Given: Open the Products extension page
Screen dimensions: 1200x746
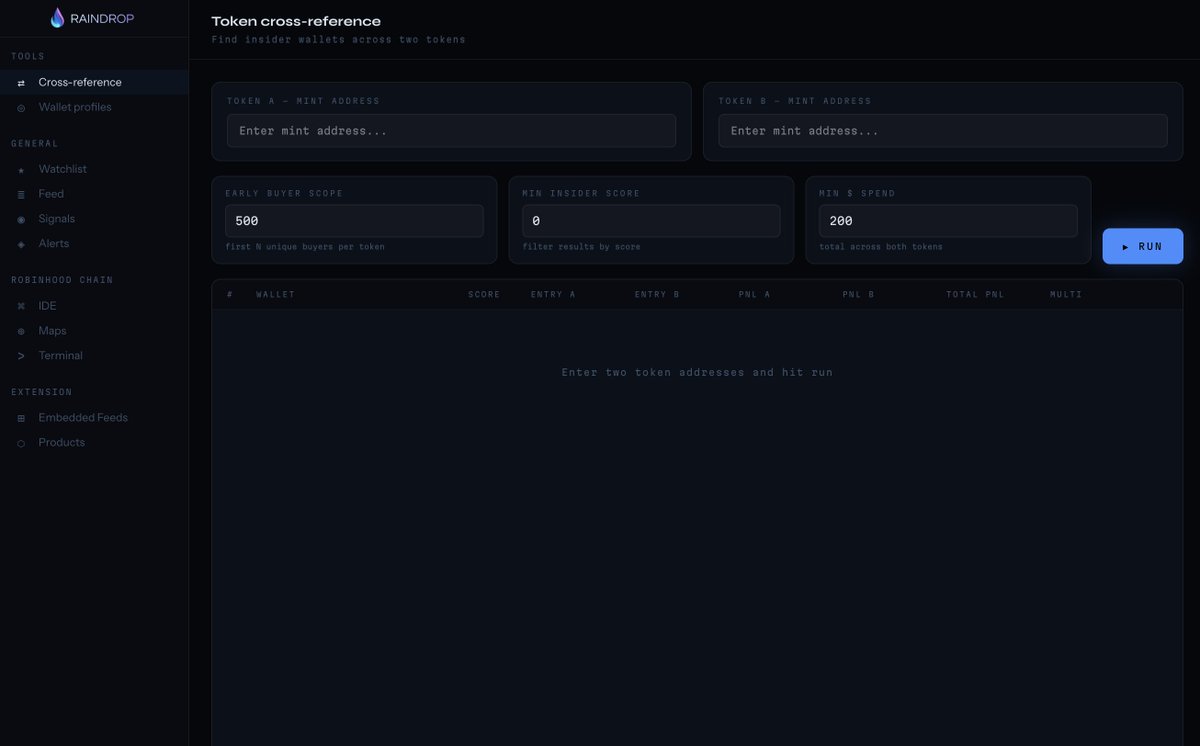Looking at the screenshot, I should [94, 442].
